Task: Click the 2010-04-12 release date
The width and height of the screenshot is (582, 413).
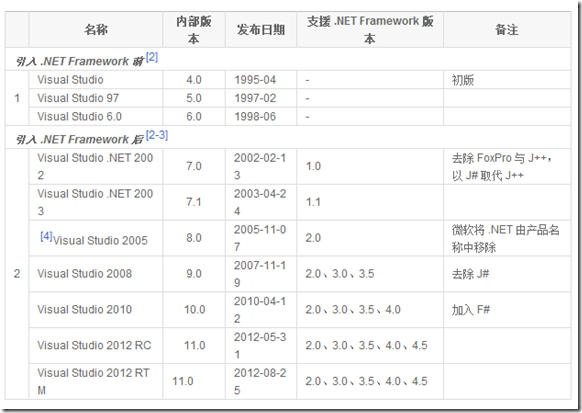Action: 261,309
